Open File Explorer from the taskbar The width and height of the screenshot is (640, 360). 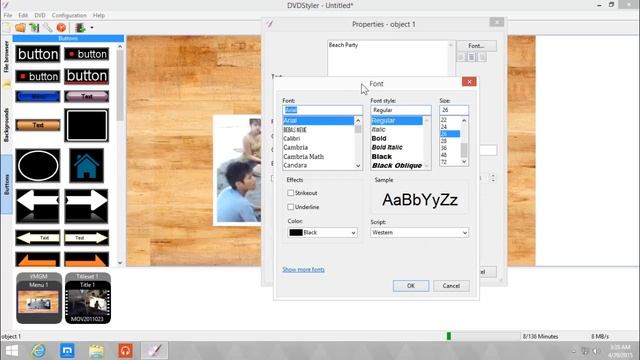coord(96,351)
